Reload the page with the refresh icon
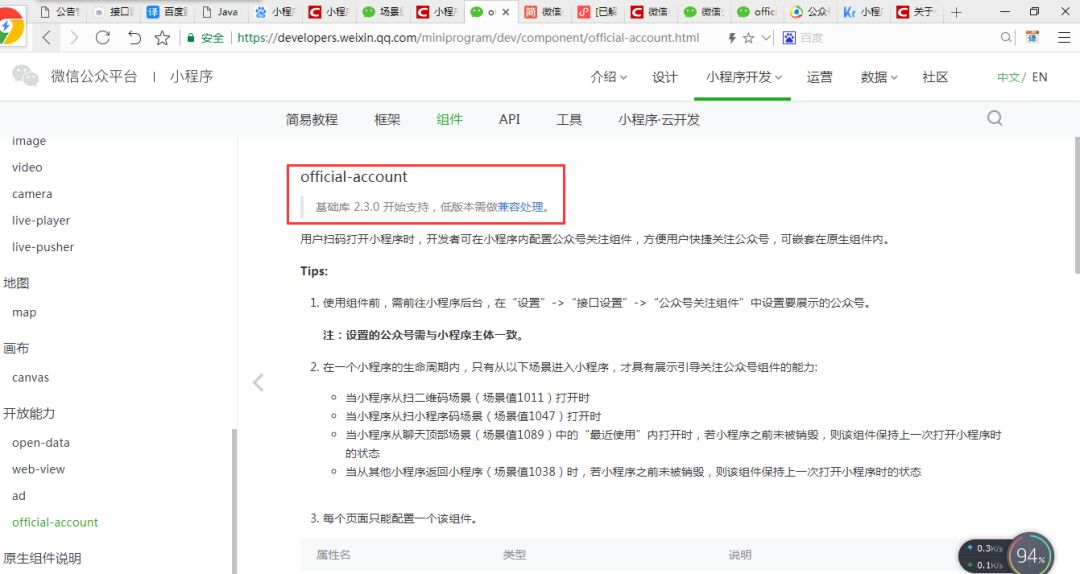This screenshot has height=574, width=1080. click(103, 38)
